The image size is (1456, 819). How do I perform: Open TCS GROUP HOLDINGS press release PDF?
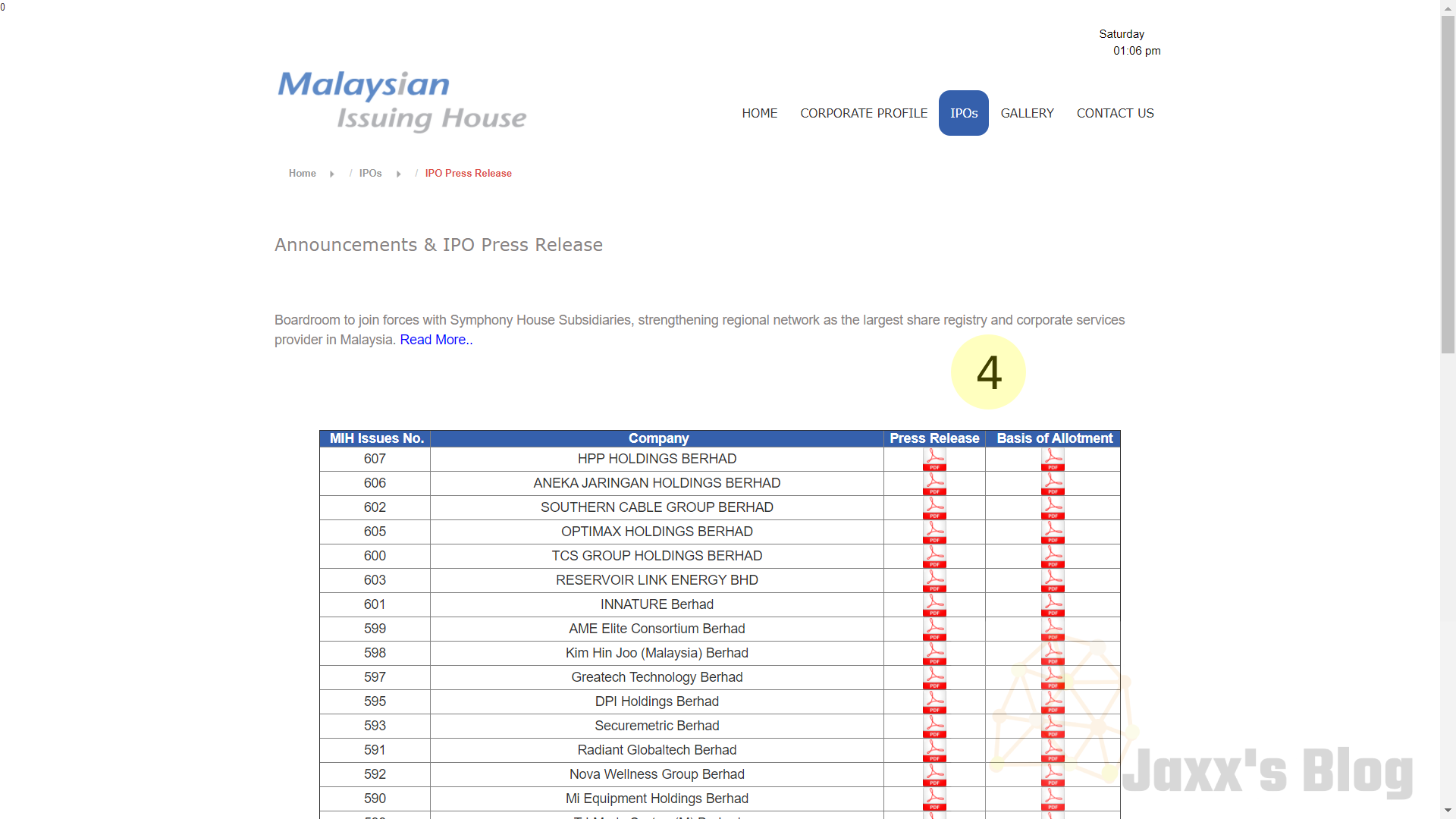(934, 556)
